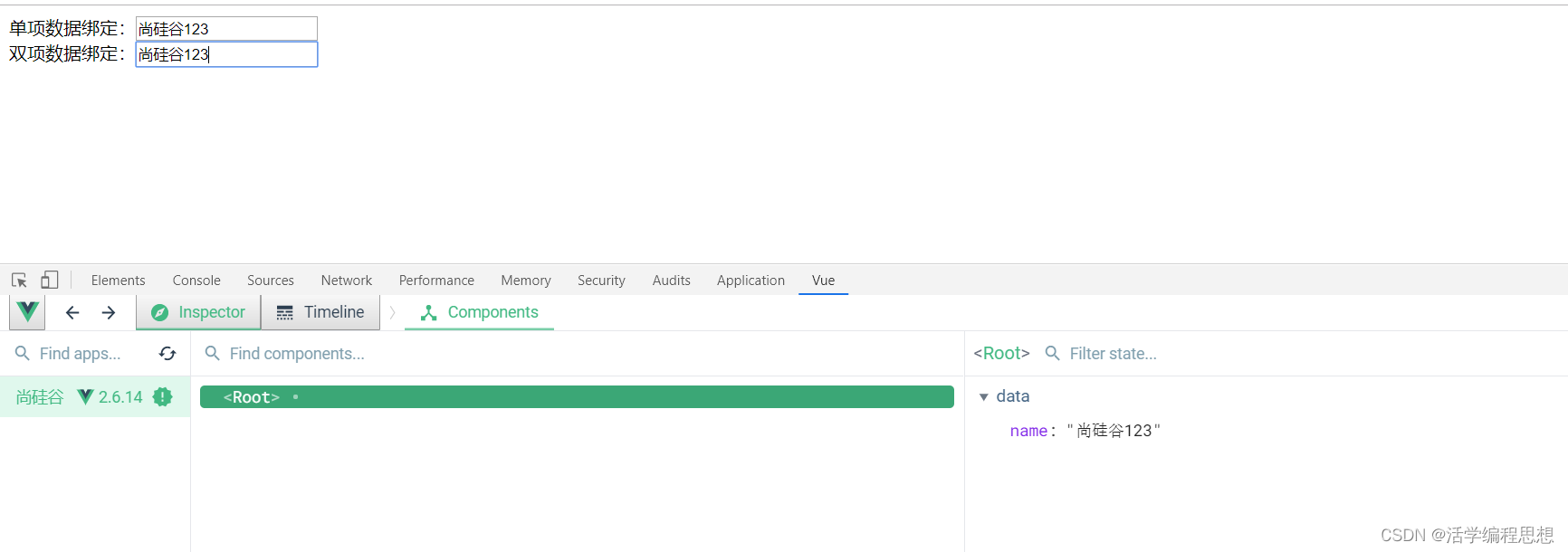1568x552 pixels.
Task: Click the "尚硅谷123" state value
Action: (x=1114, y=431)
